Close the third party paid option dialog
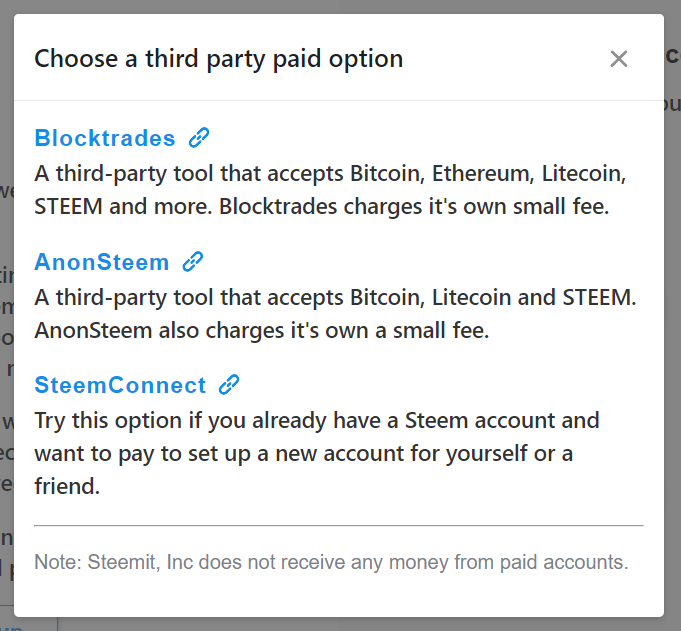This screenshot has width=681, height=631. point(618,59)
